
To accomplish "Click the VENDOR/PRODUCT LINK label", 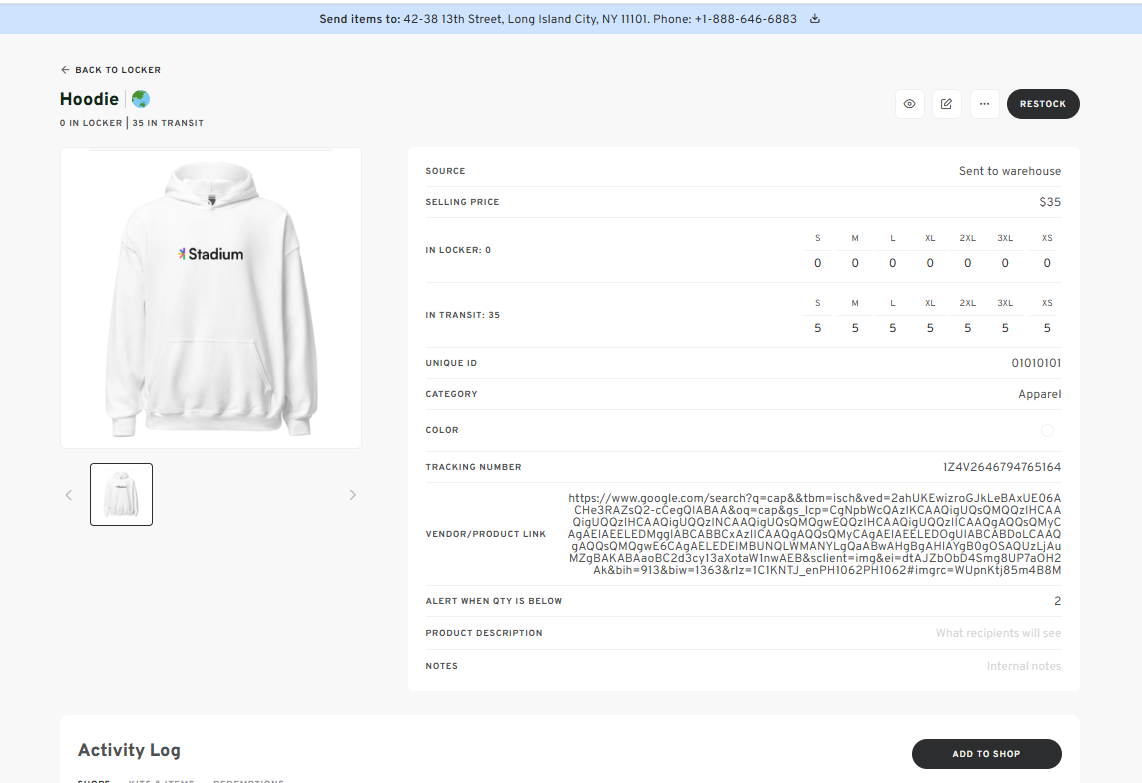I will click(x=486, y=534).
